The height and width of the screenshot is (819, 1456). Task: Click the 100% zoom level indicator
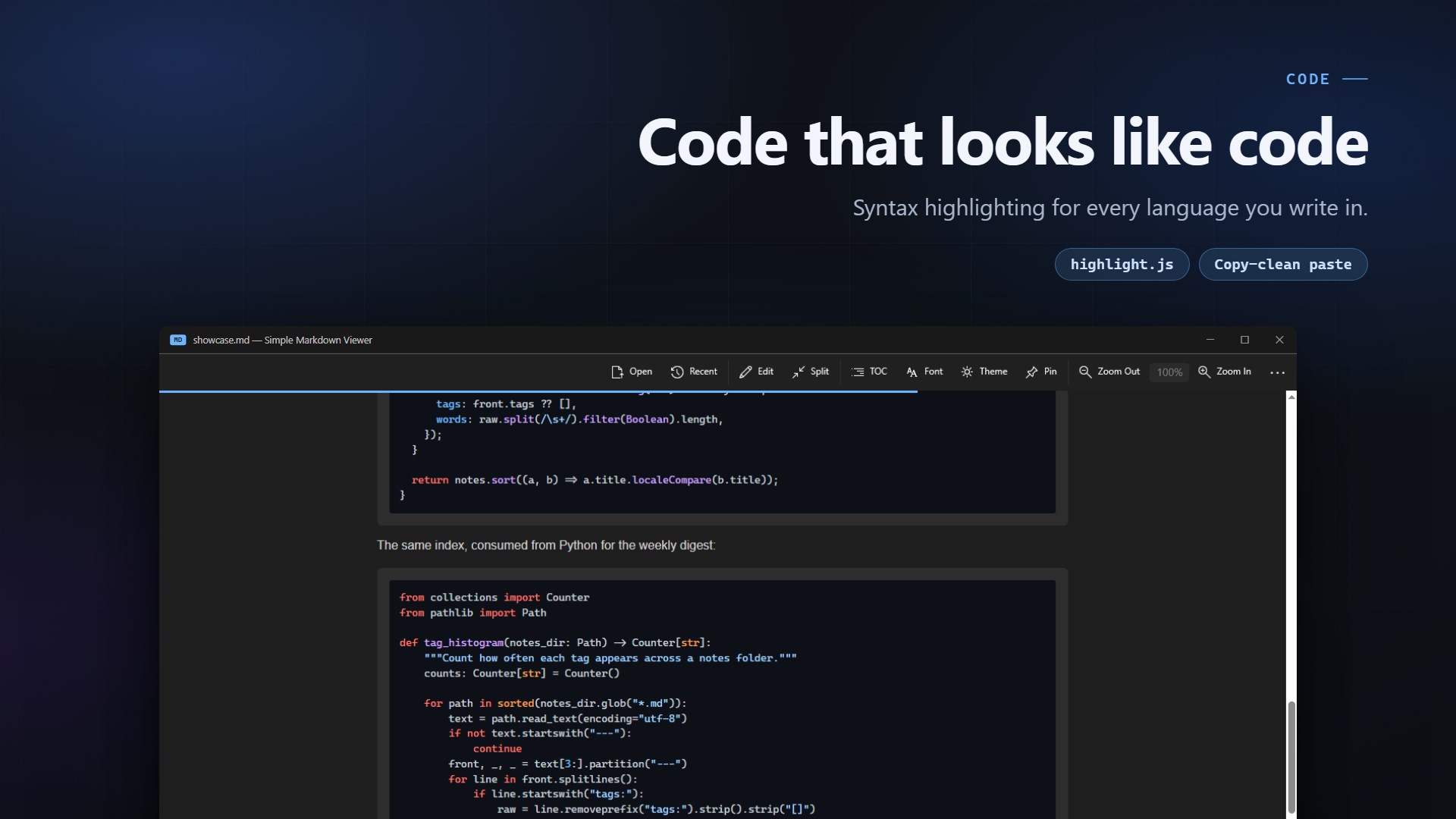pos(1169,372)
